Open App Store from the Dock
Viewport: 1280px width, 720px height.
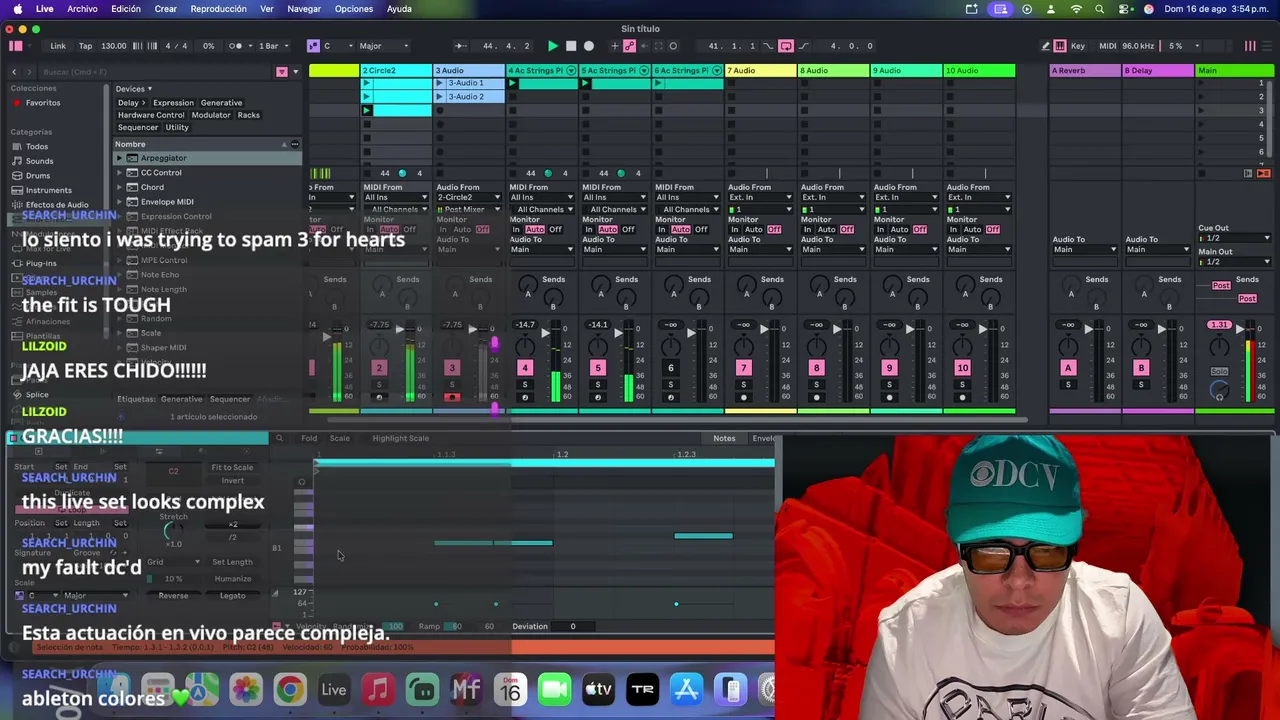686,689
